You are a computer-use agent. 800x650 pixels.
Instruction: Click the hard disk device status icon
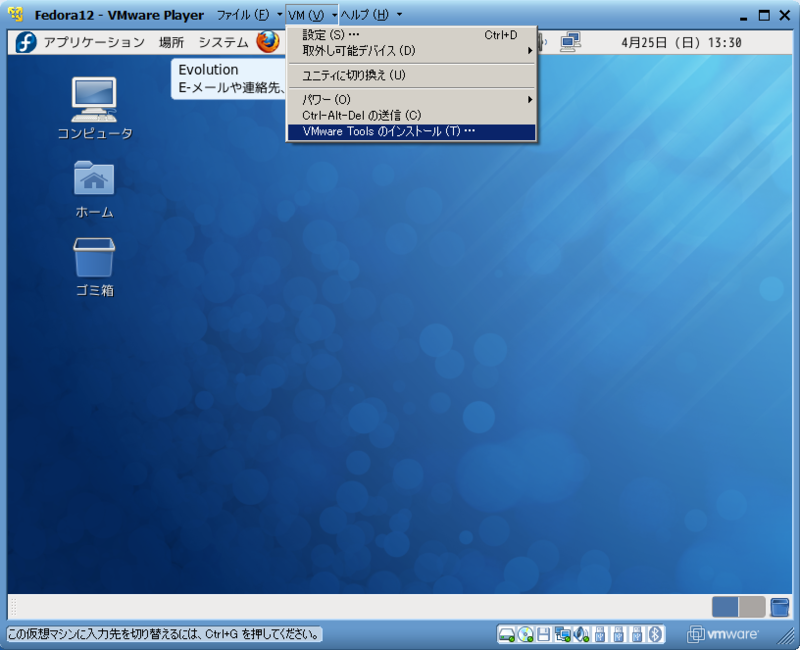pyautogui.click(x=507, y=634)
